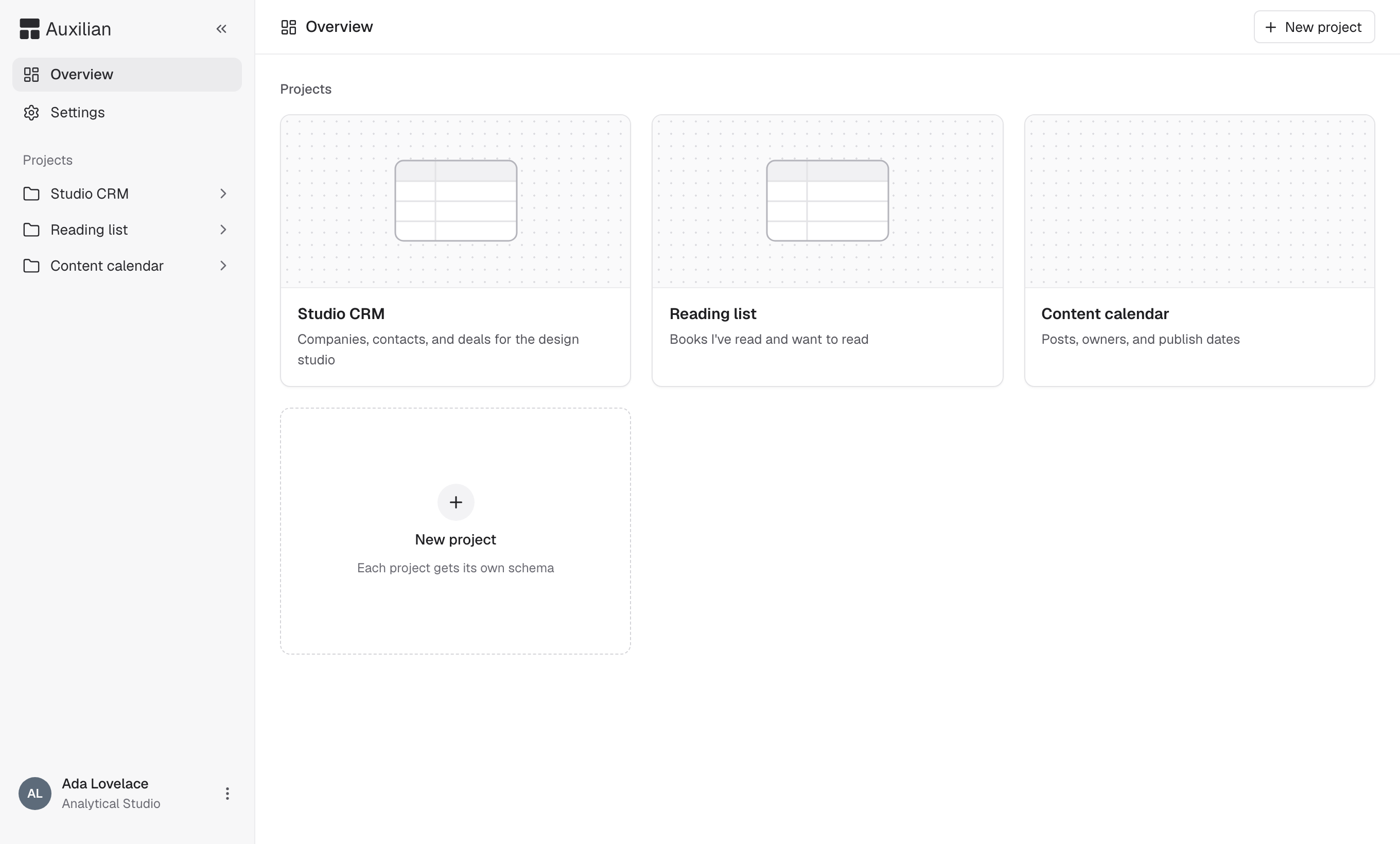
Task: Click the header Overview grid icon
Action: pos(289,27)
